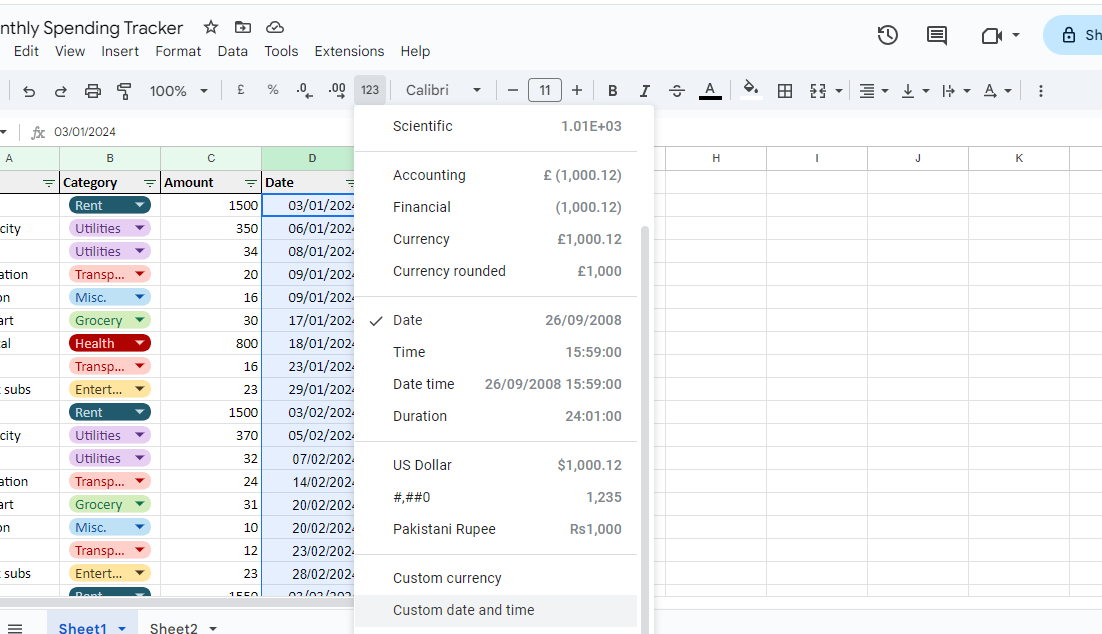Format as currency with the pound icon
The image size is (1102, 634).
240,90
